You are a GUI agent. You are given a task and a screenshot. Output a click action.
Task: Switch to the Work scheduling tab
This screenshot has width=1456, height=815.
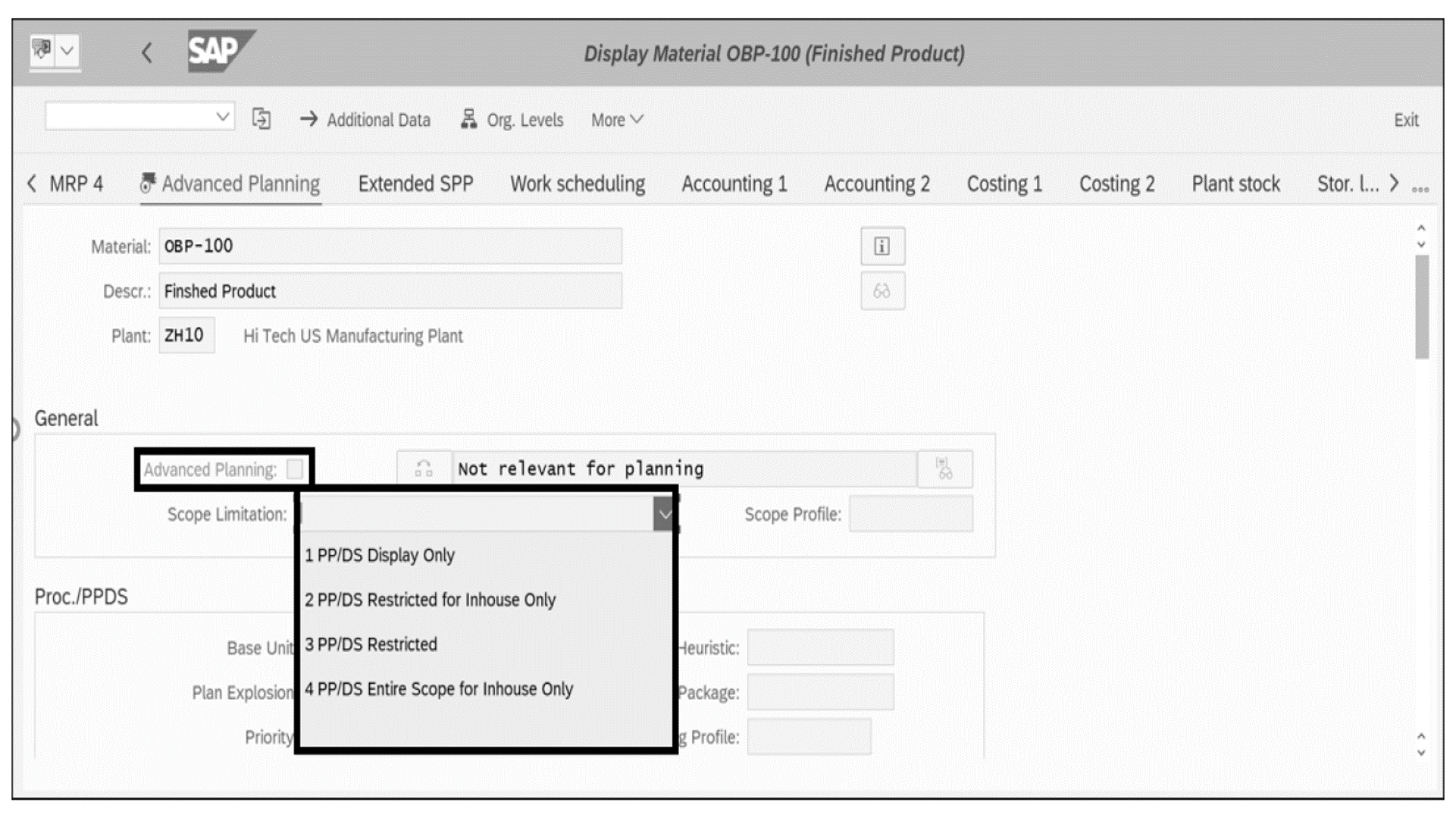click(578, 183)
